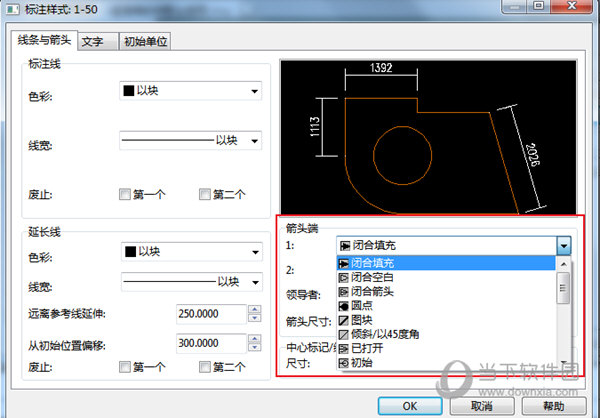
Task: Confirm with the OK button
Action: (x=410, y=406)
